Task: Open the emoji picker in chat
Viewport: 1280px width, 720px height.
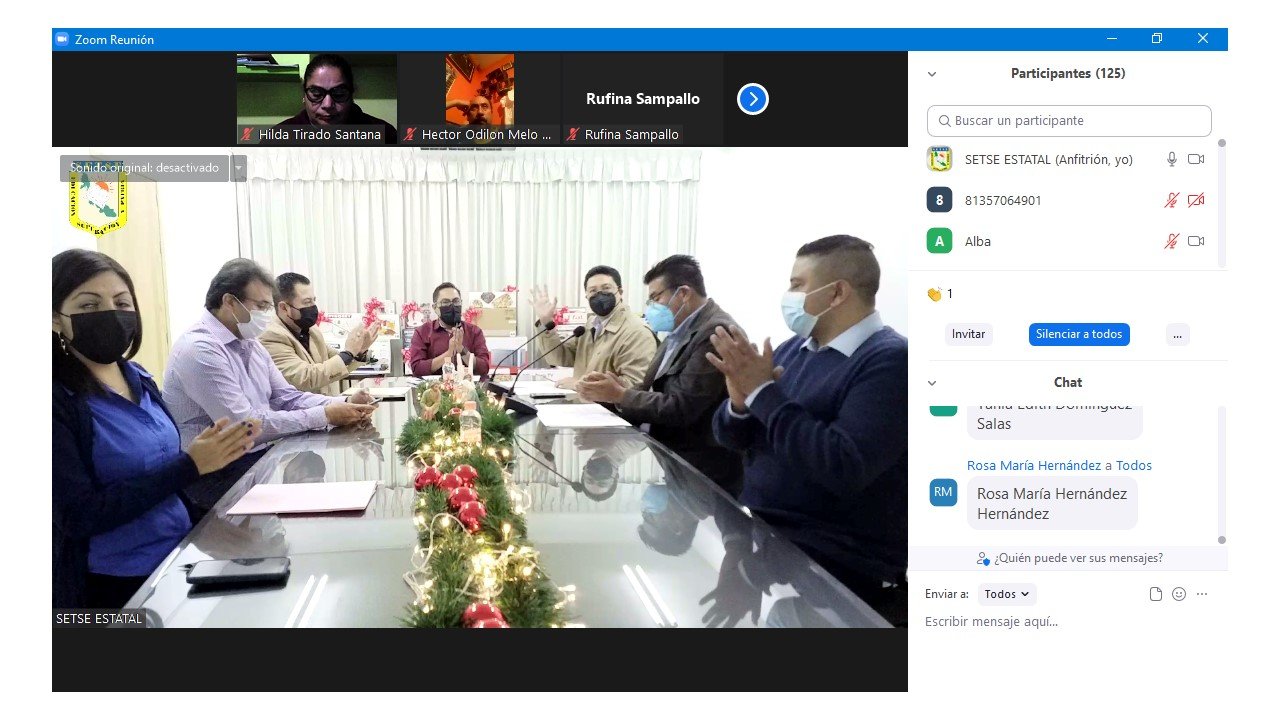Action: [x=1179, y=594]
